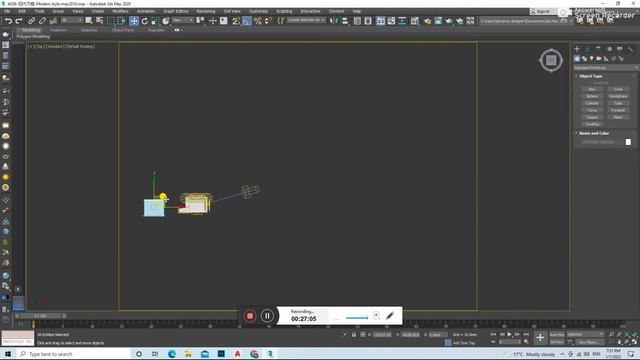Play the animation
Screen dimensions: 640x360
(x=509, y=335)
